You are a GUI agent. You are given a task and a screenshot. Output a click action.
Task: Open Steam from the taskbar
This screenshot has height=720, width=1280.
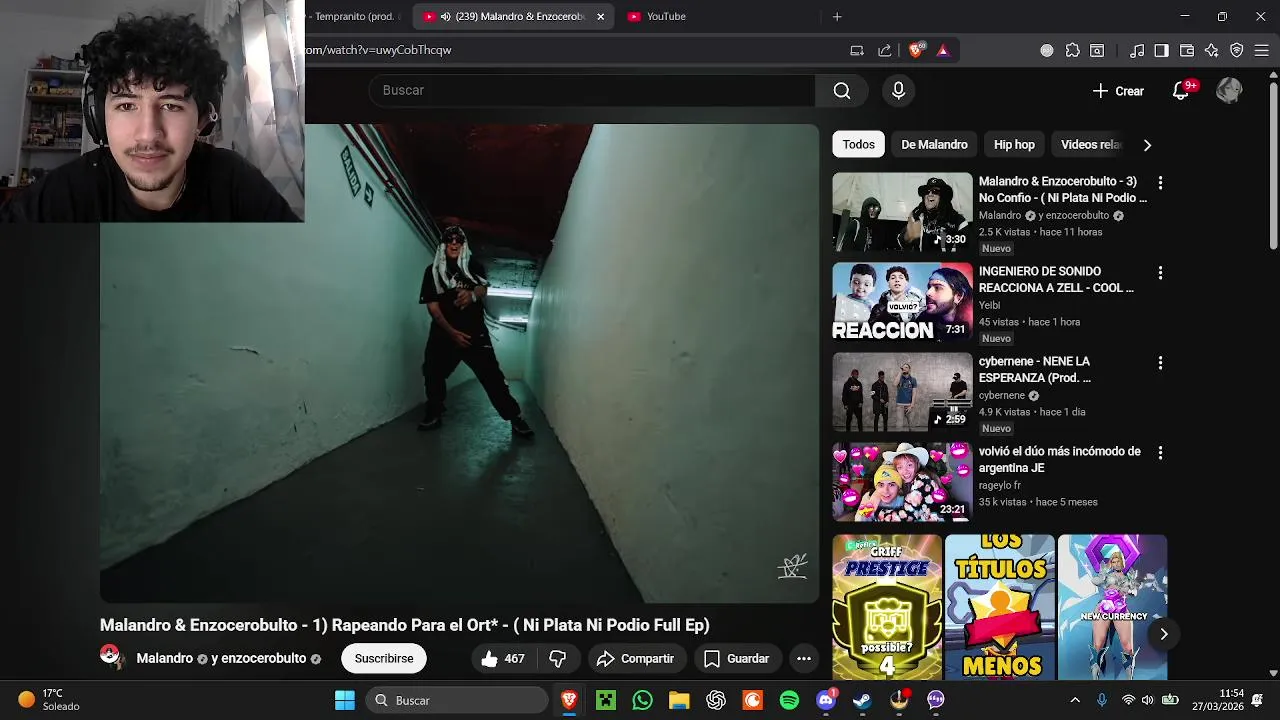click(x=862, y=700)
